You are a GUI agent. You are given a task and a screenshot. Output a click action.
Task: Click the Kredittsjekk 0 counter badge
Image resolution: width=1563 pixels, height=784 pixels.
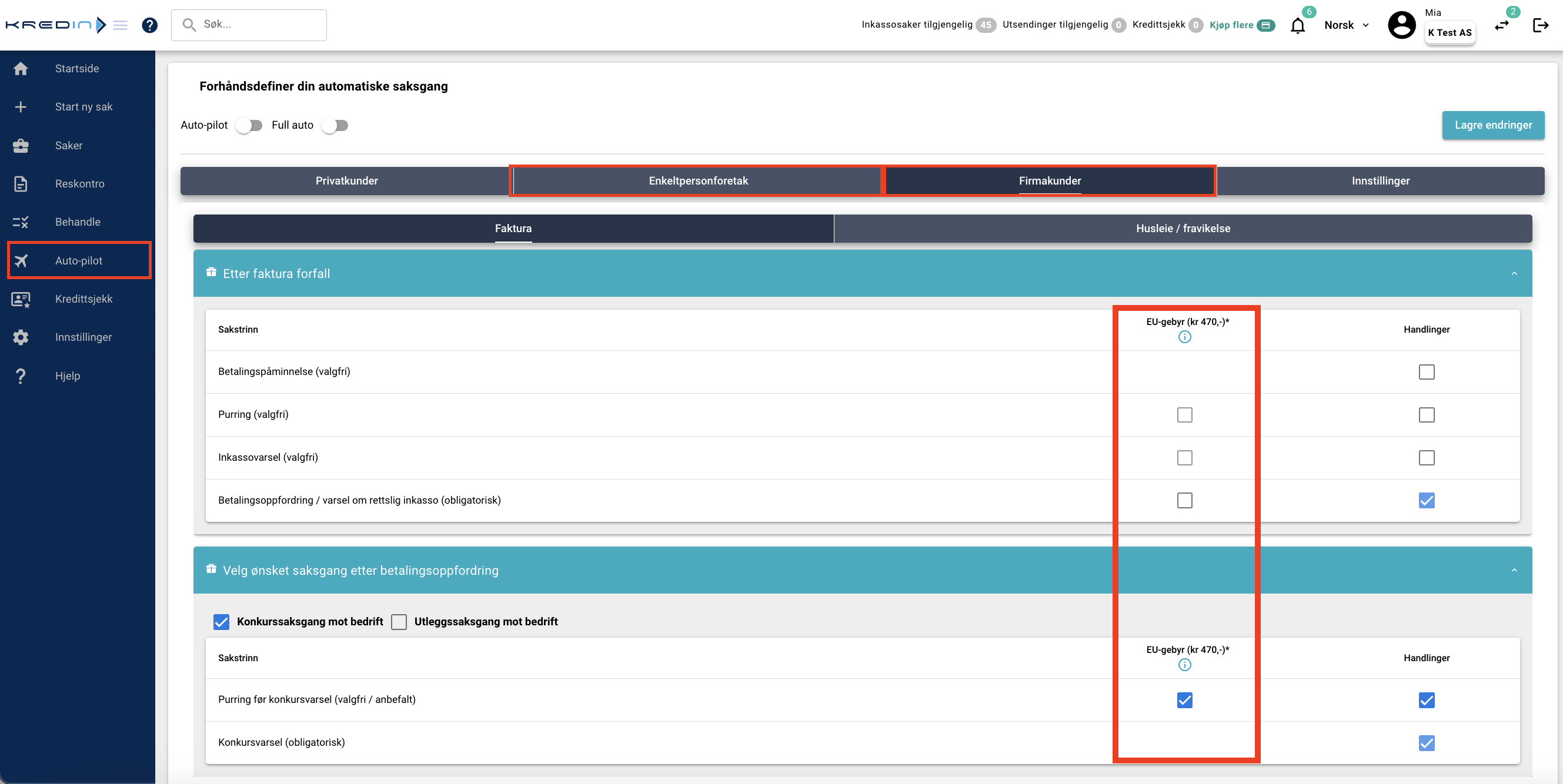coord(1195,25)
